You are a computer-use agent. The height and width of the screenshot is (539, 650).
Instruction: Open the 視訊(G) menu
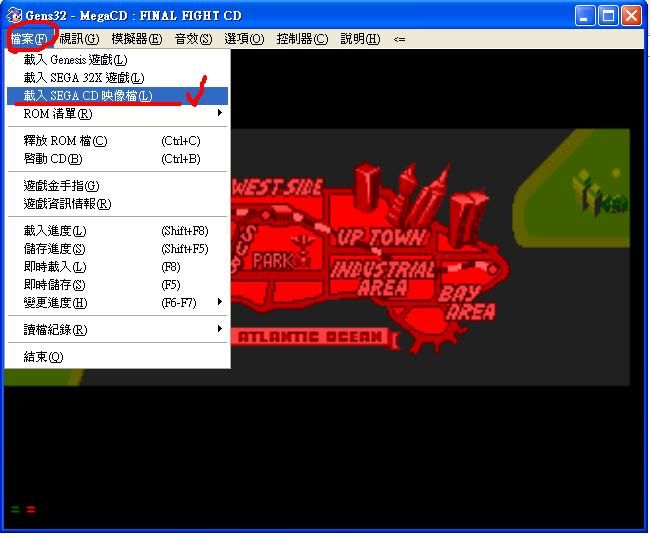click(x=79, y=39)
